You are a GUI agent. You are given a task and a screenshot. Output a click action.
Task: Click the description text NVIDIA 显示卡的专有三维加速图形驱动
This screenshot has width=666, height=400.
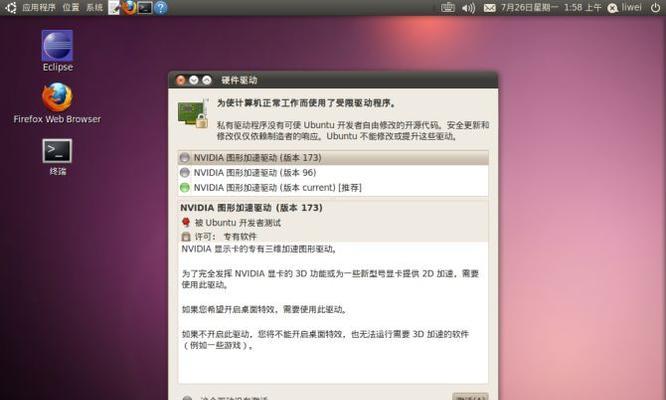coord(259,249)
